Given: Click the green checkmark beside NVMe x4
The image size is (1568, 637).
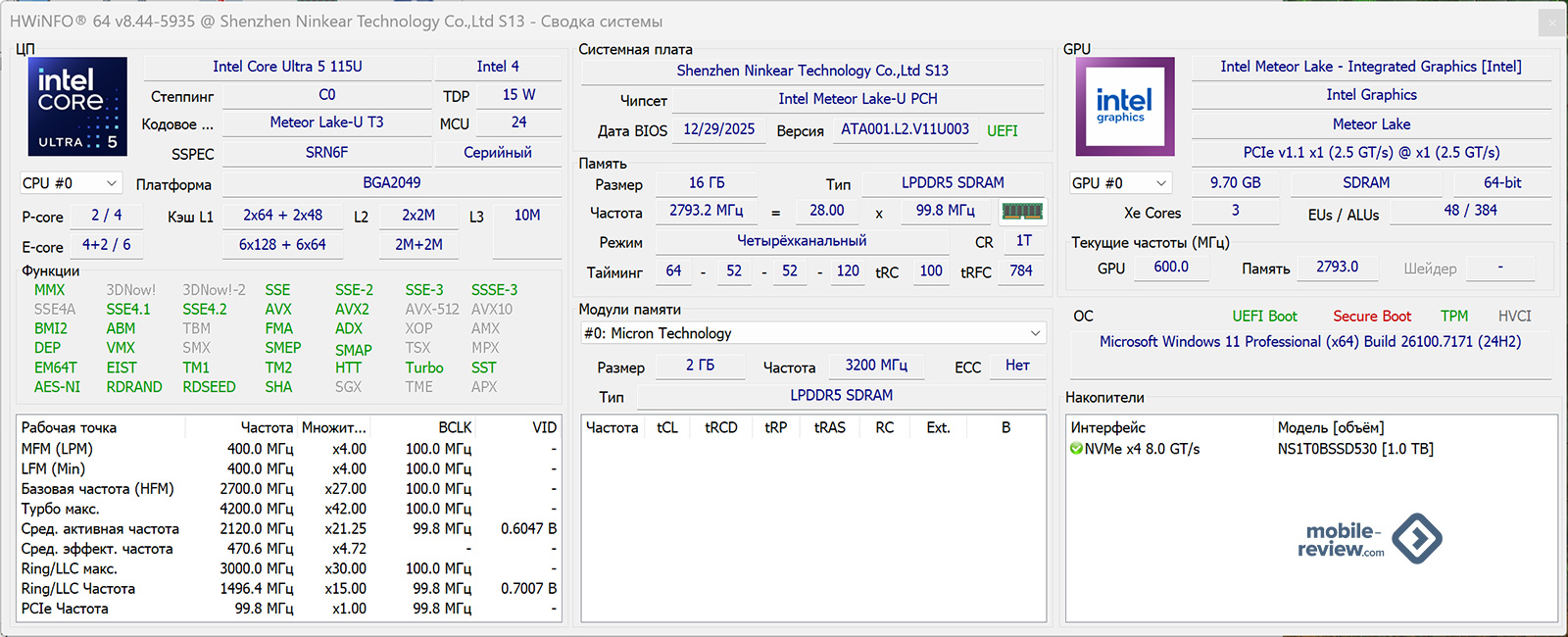Looking at the screenshot, I should [x=1076, y=449].
